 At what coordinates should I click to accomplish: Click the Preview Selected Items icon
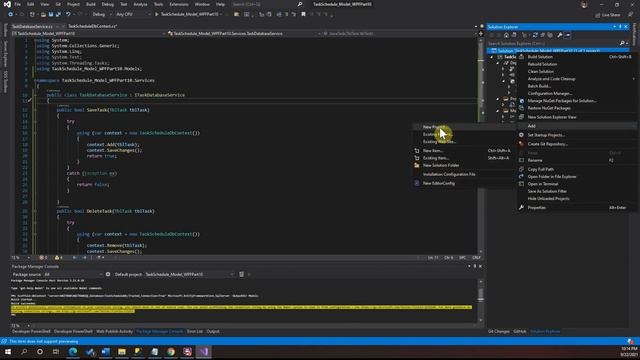568,35
